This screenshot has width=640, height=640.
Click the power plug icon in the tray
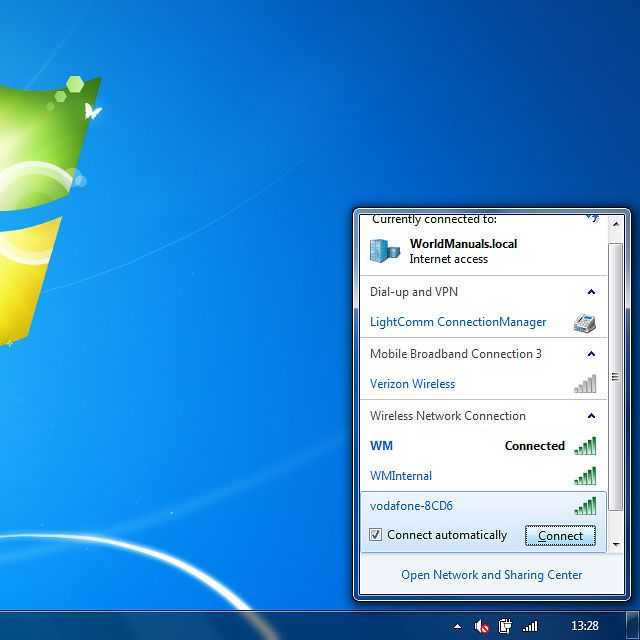(x=506, y=626)
